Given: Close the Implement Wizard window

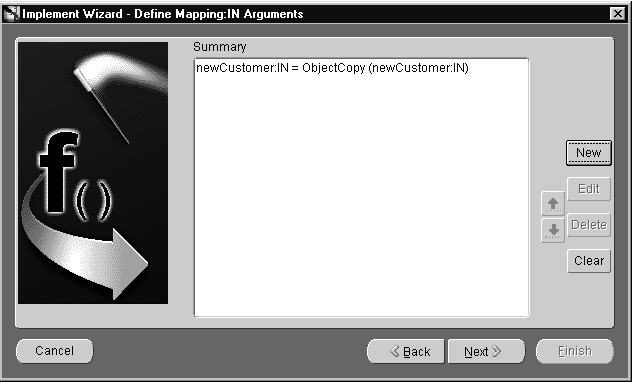Looking at the screenshot, I should (x=617, y=14).
